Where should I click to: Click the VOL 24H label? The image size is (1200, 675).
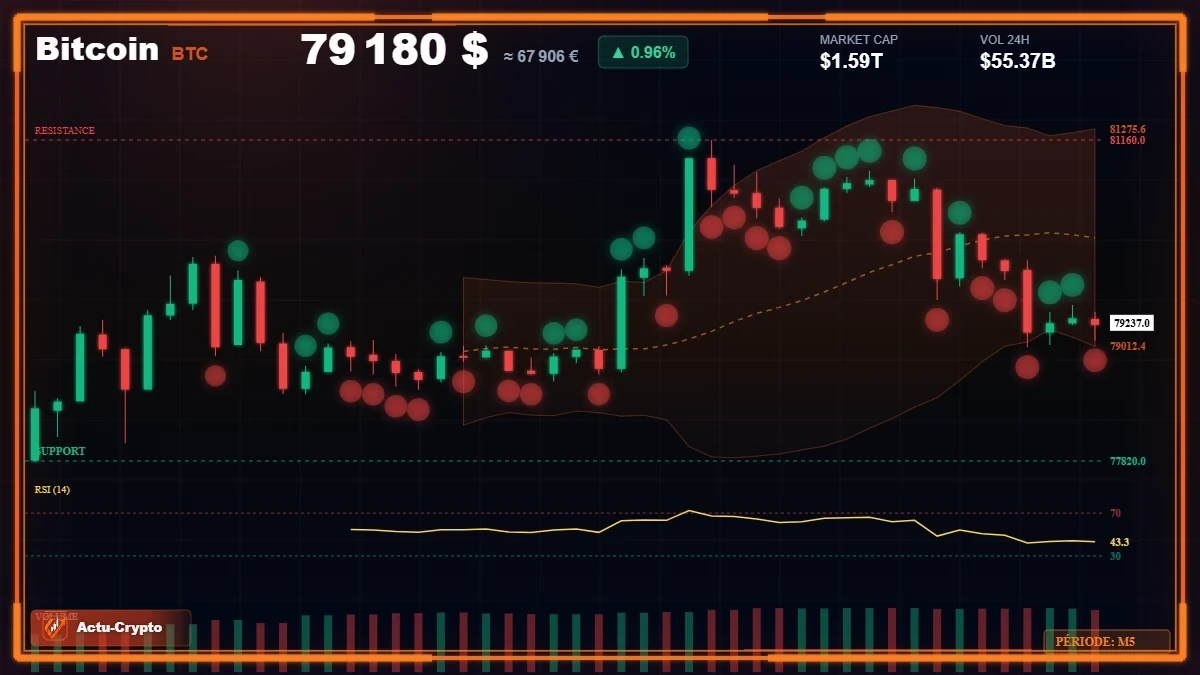tap(1004, 40)
